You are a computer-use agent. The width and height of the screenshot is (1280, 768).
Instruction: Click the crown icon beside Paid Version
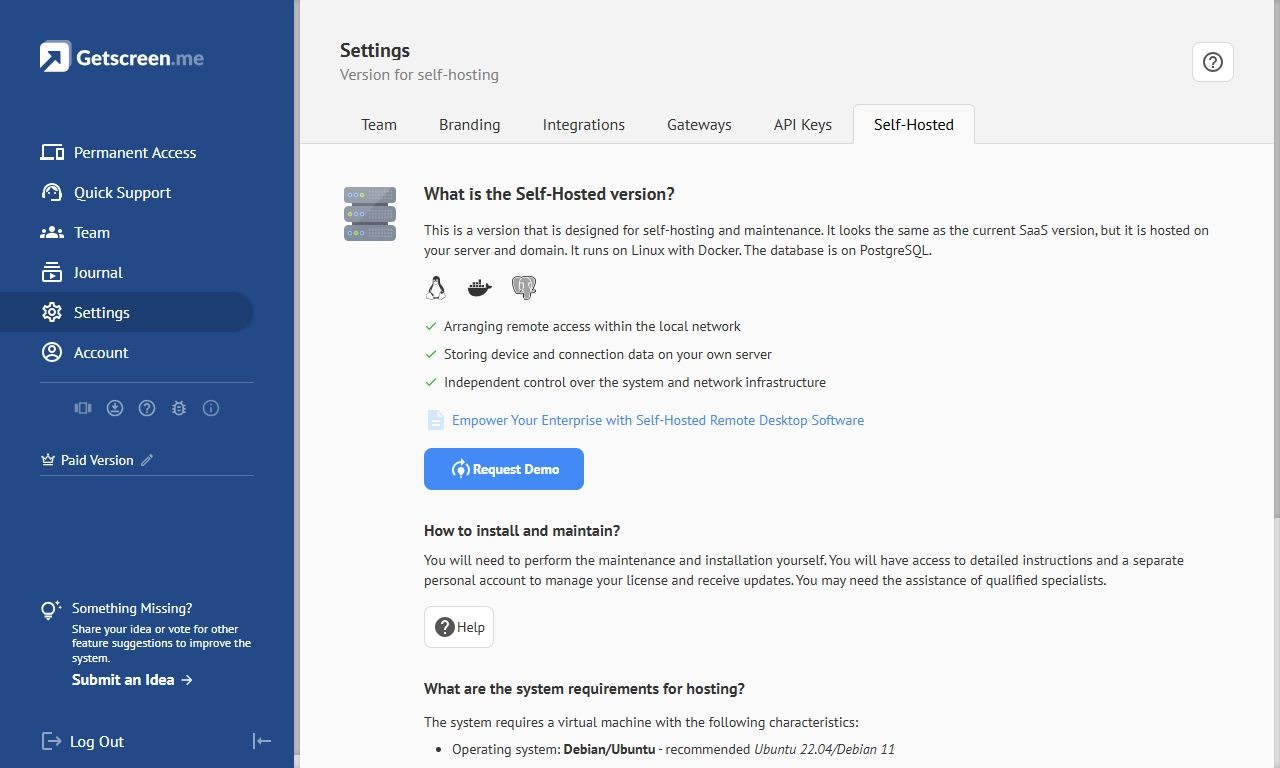47,460
